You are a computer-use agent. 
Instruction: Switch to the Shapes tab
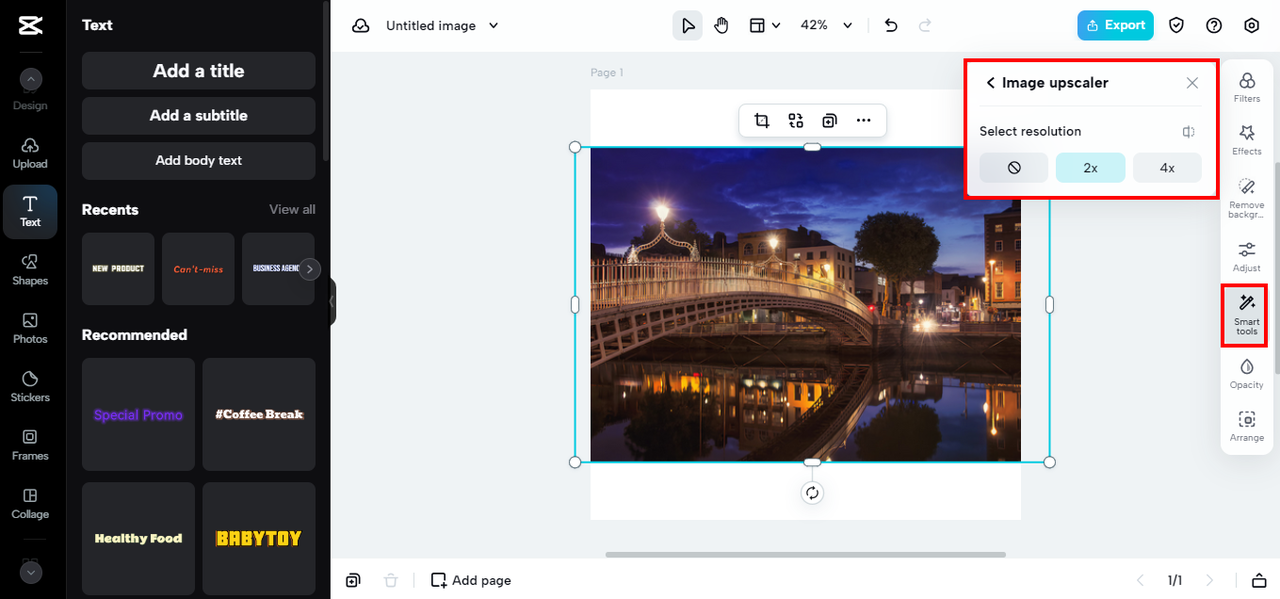tap(30, 268)
